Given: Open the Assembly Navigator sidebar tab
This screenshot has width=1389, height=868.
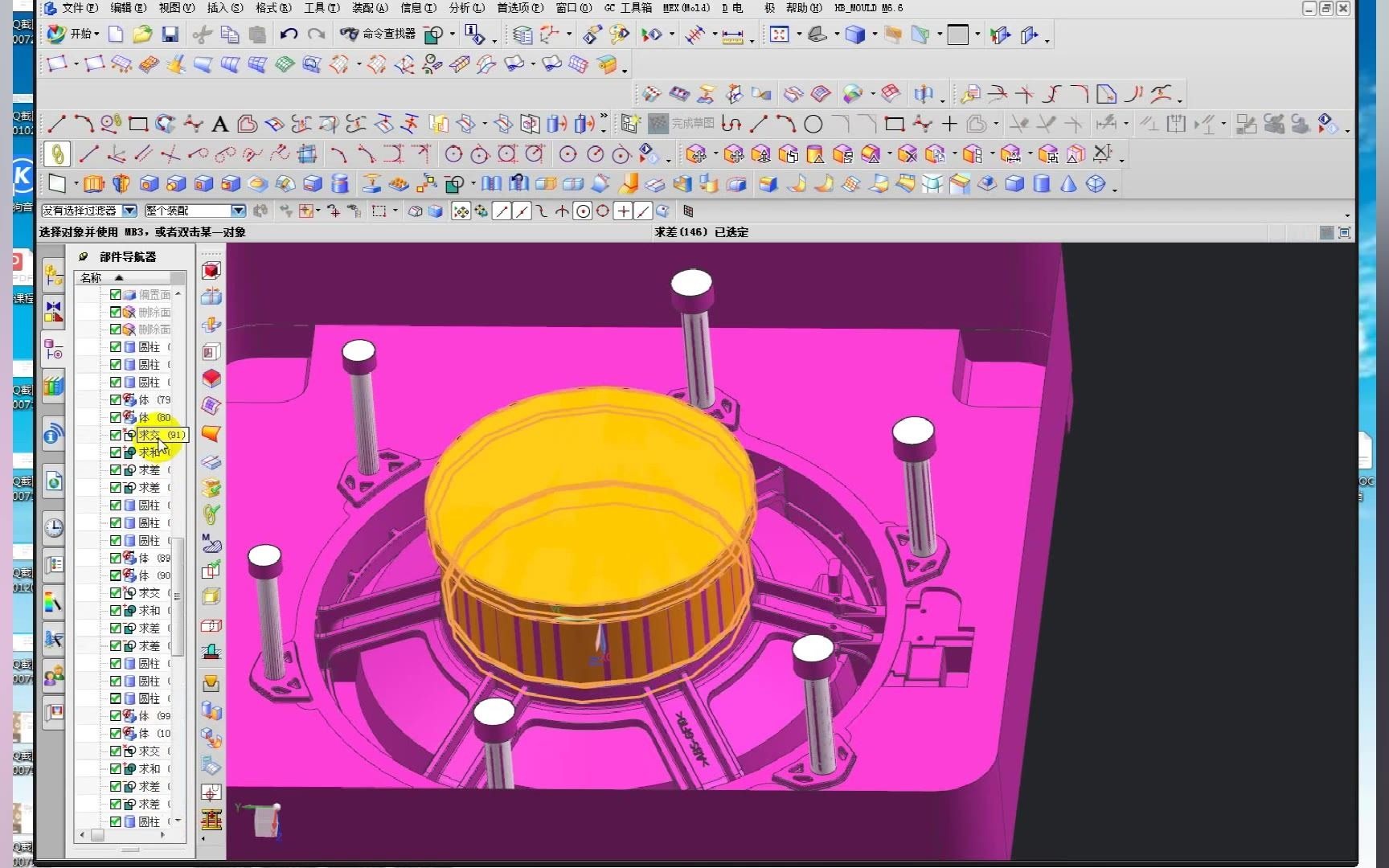Looking at the screenshot, I should pos(53,275).
